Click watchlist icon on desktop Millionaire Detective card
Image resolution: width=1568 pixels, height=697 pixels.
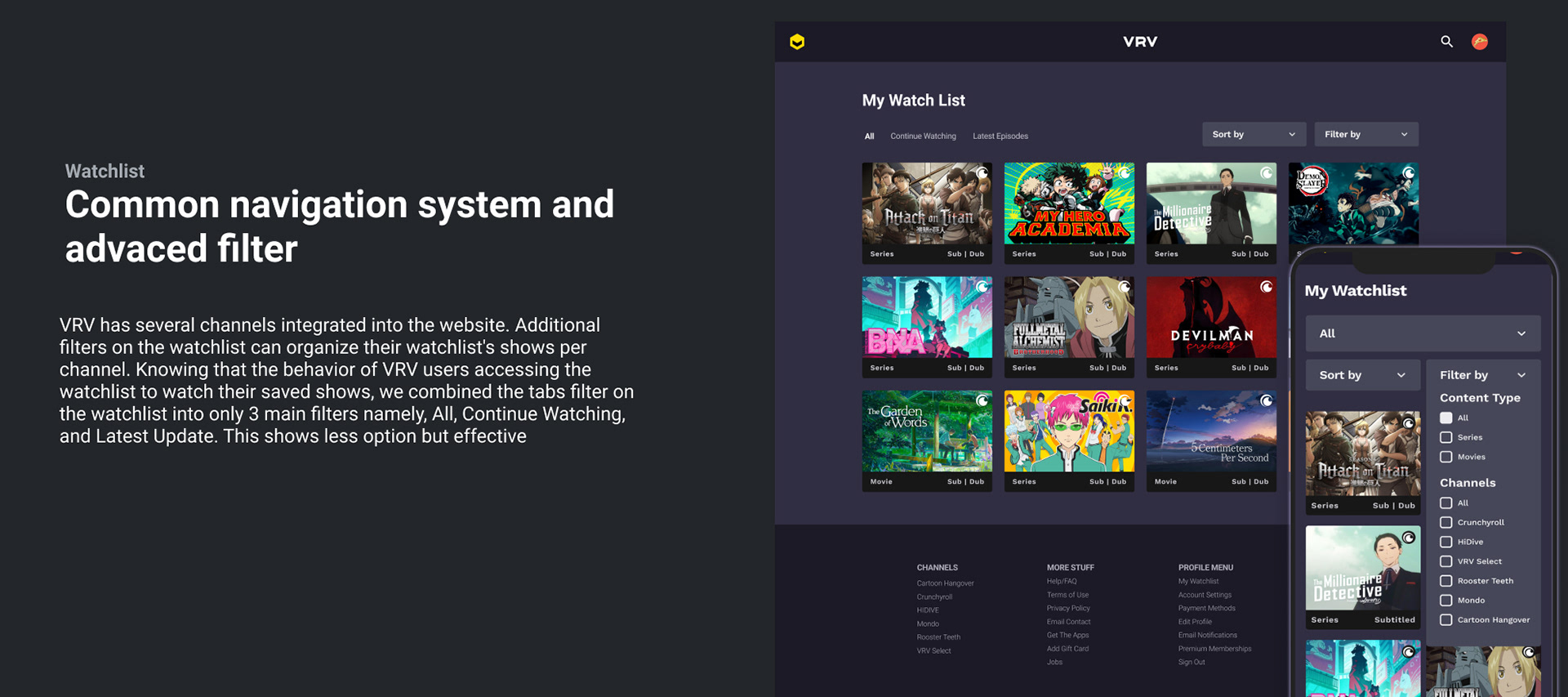[1266, 173]
